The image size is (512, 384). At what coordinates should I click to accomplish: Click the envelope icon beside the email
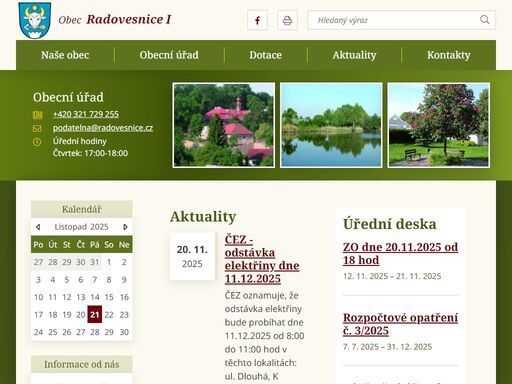(37, 128)
